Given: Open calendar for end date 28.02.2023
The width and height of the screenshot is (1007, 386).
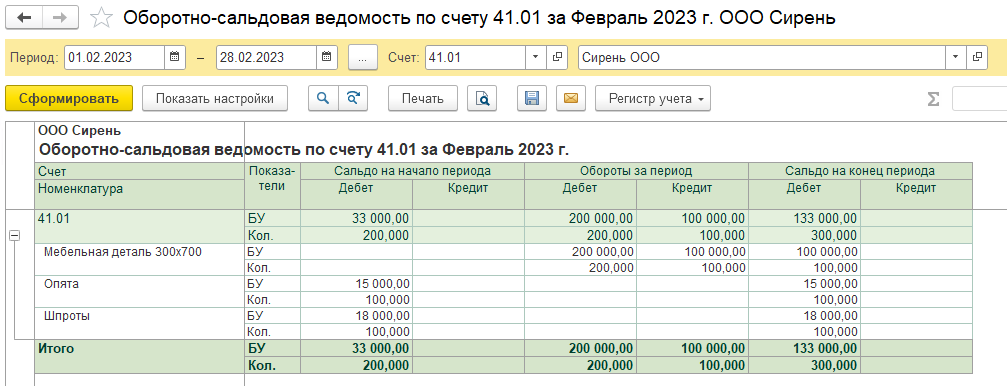Looking at the screenshot, I should pos(327,57).
